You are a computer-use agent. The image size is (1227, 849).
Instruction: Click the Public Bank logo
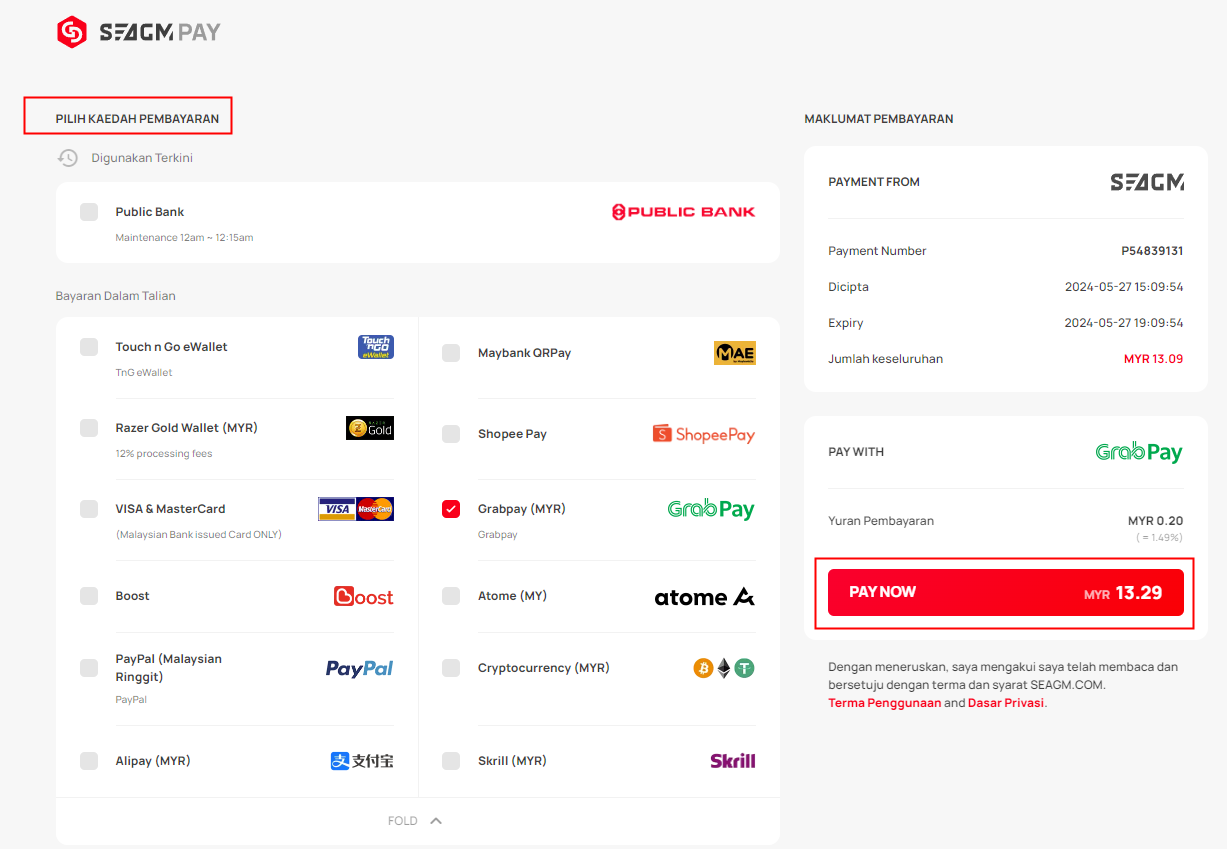coord(683,212)
